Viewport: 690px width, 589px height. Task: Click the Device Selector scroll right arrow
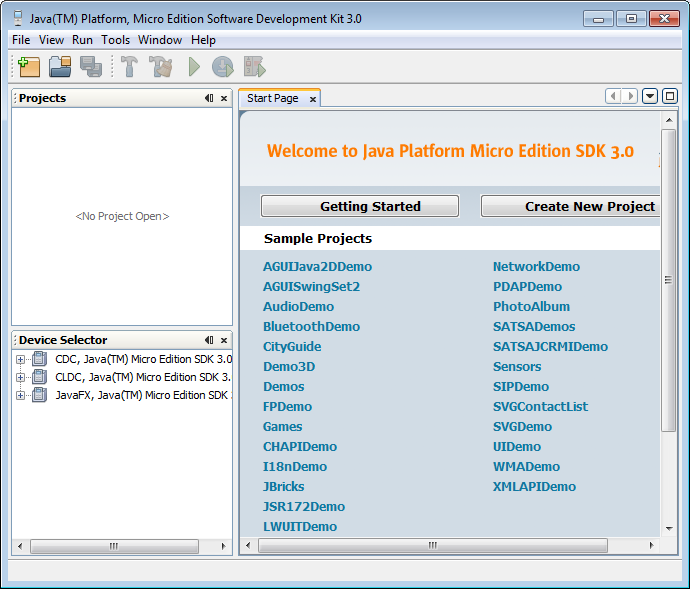coord(223,546)
